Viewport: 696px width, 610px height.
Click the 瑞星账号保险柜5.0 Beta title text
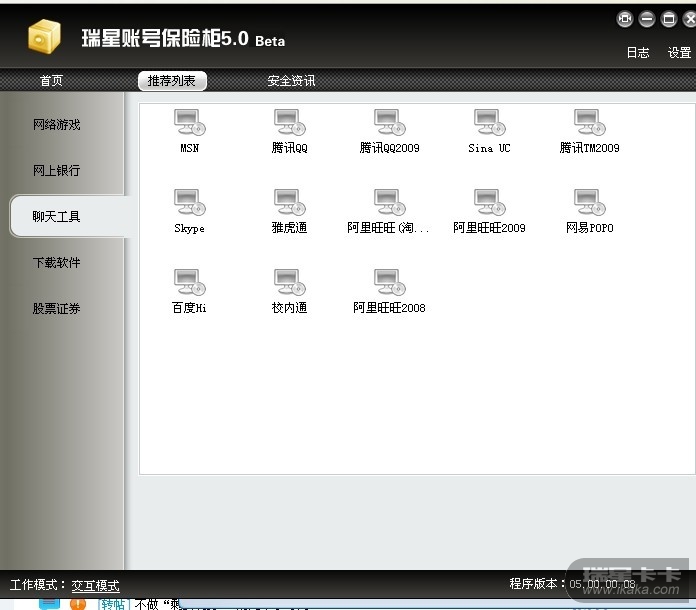[183, 39]
